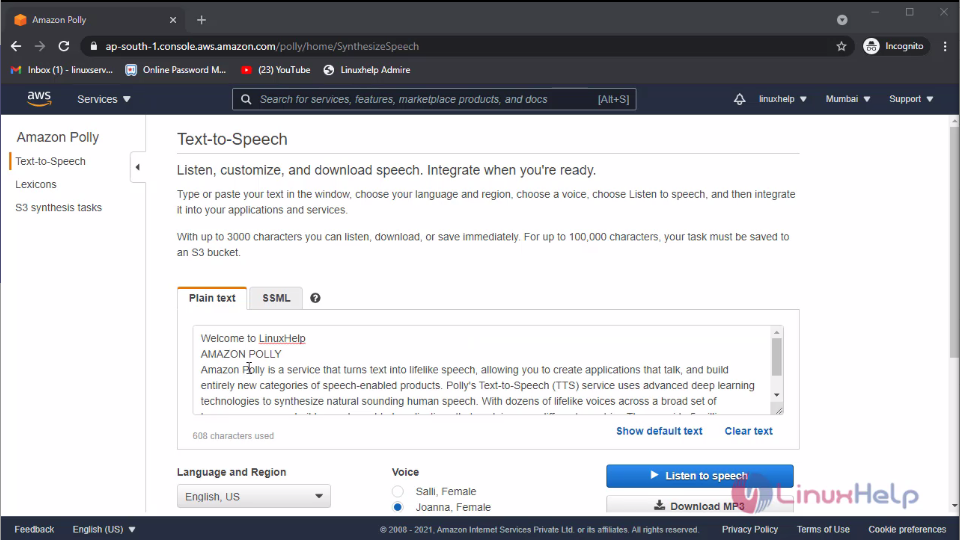Open the linuxhelp account dropdown
The width and height of the screenshot is (960, 540).
coord(783,99)
